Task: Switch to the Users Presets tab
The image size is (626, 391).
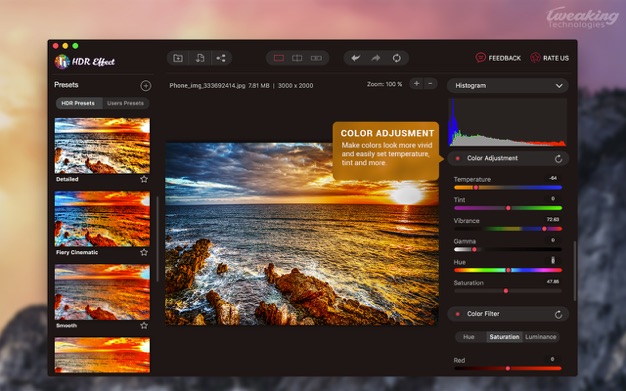Action: (125, 103)
